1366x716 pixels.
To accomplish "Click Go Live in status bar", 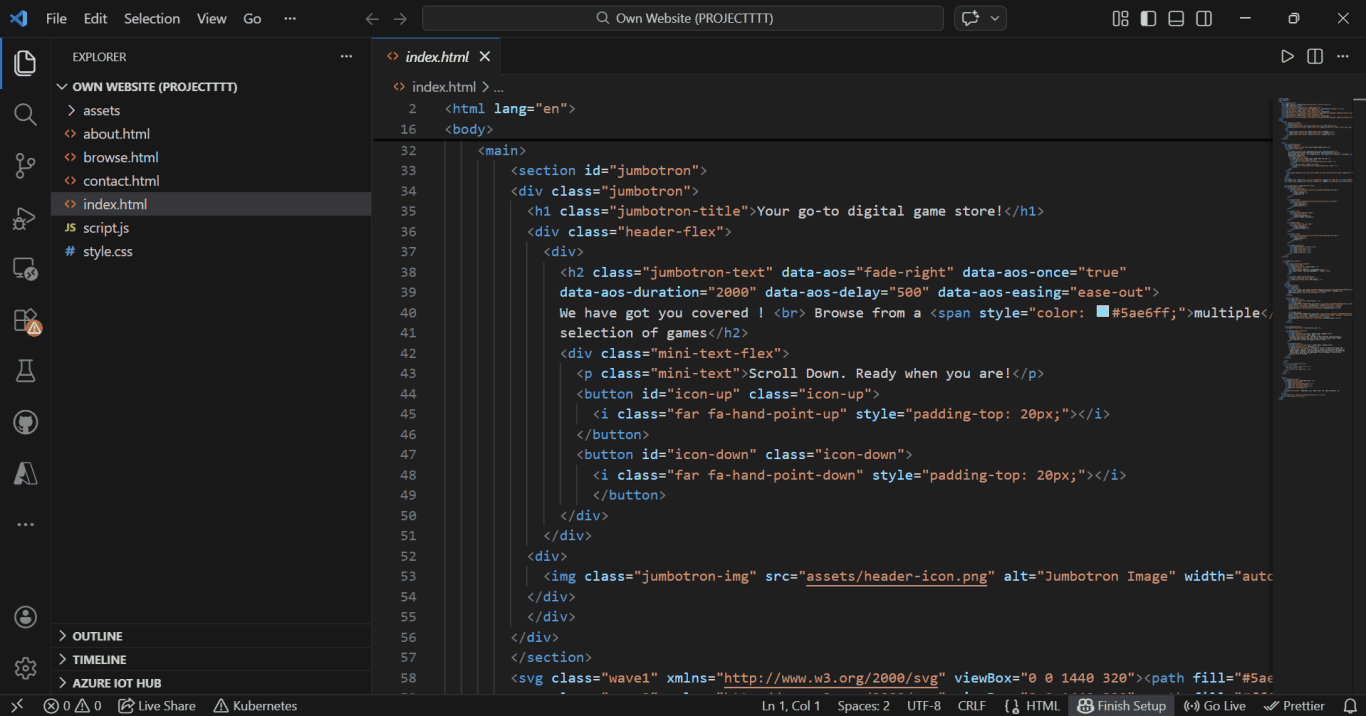I will tap(1215, 706).
